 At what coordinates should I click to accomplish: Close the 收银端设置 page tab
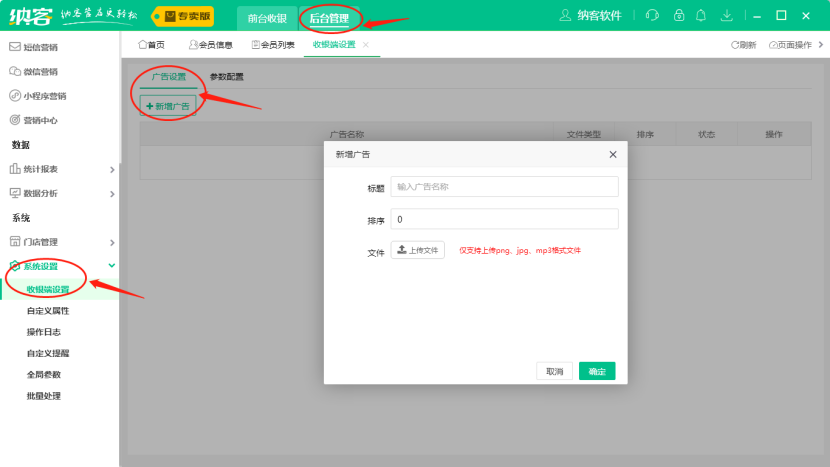(x=366, y=45)
